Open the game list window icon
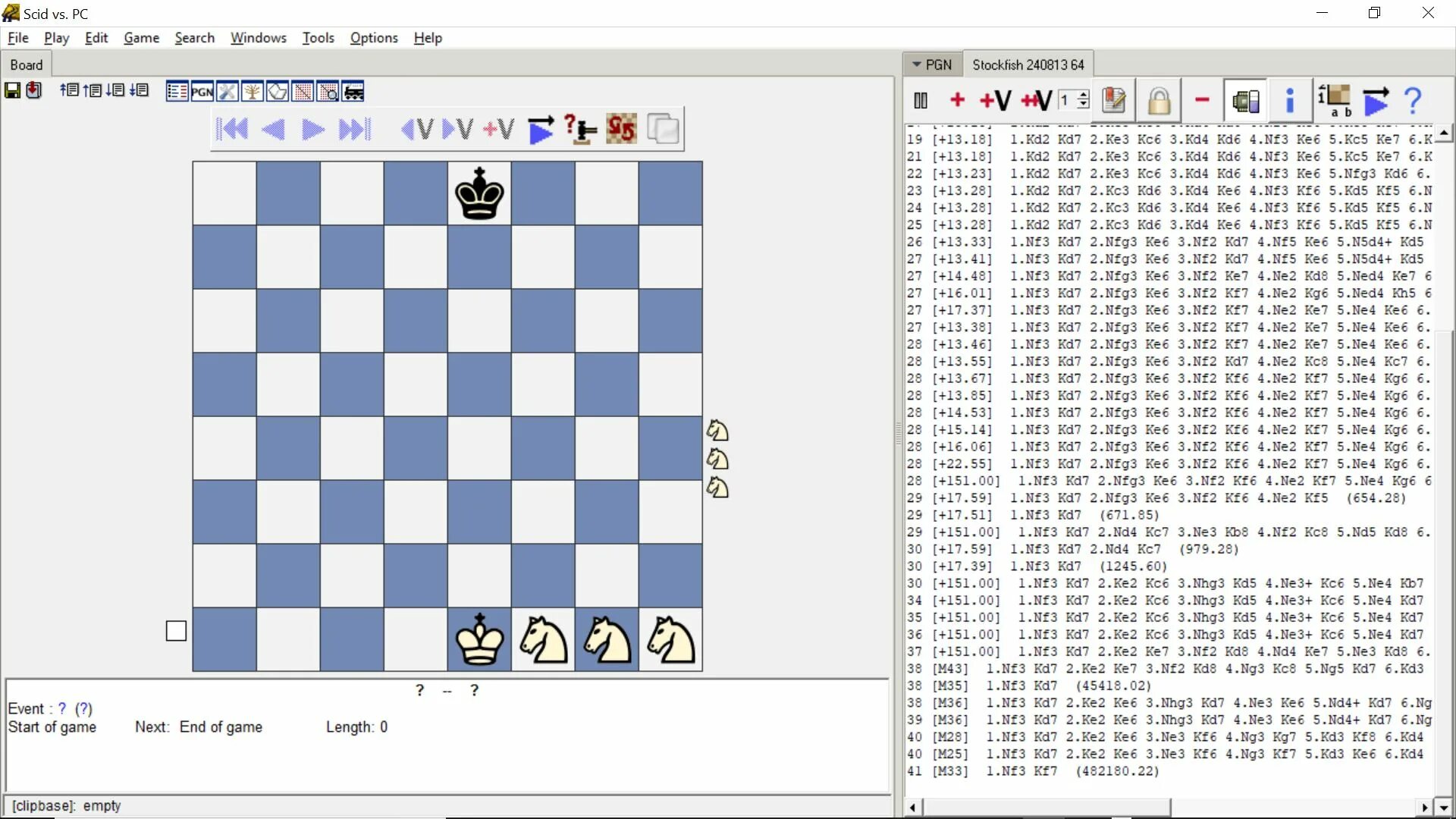Screen dimensions: 1456x819 click(x=177, y=92)
